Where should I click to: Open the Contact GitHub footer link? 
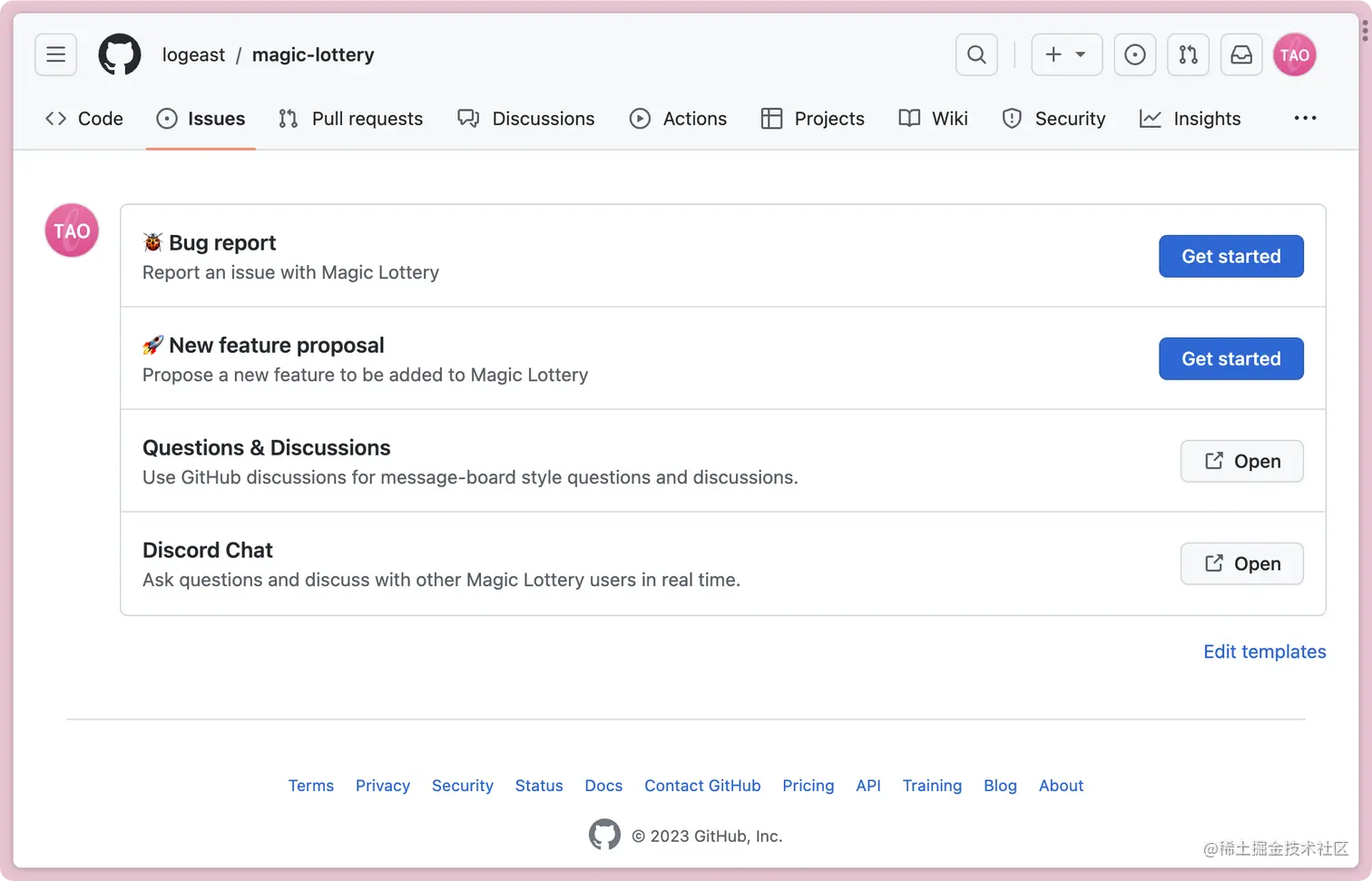(702, 786)
